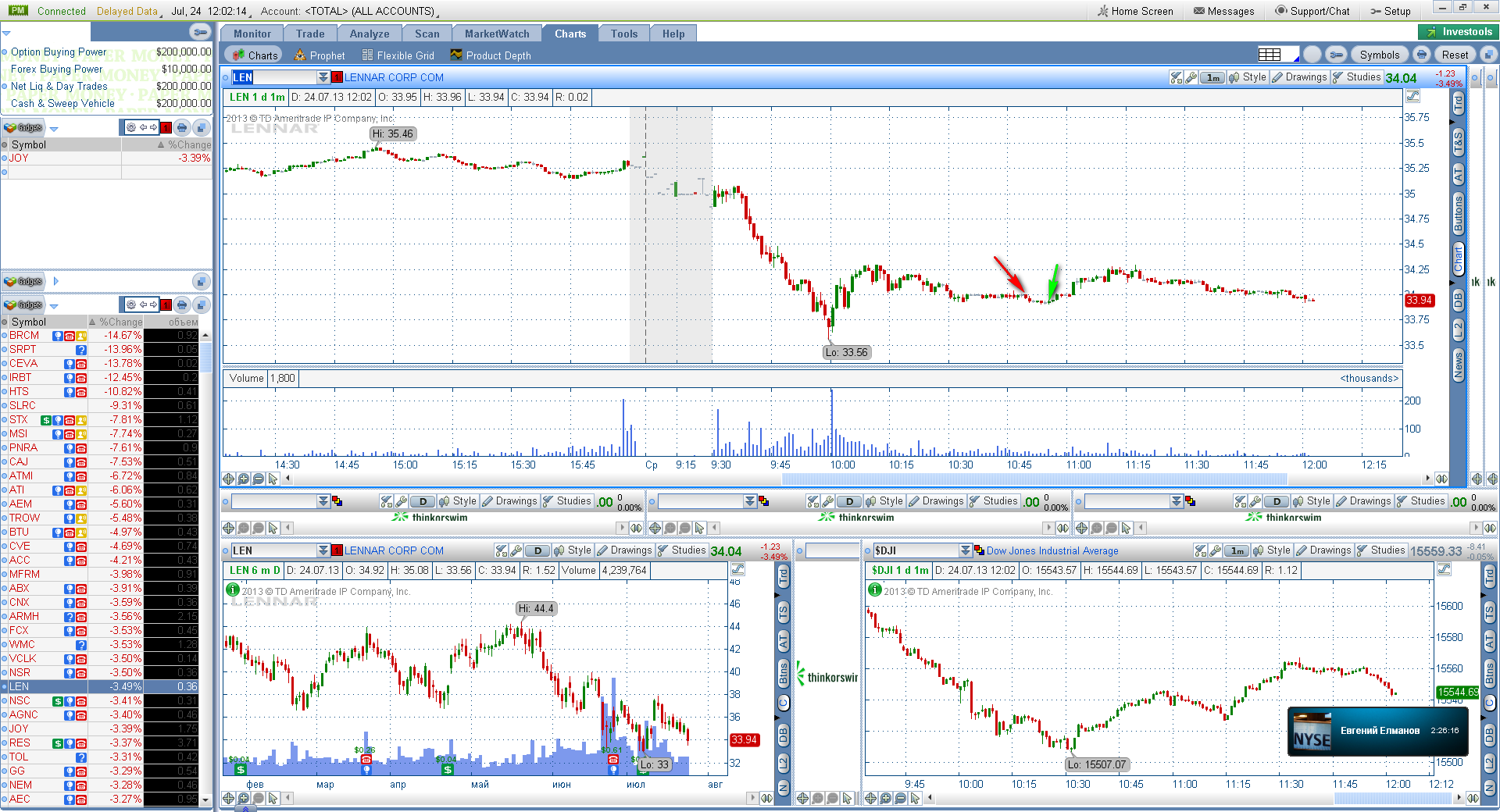
Task: Click the 1m timeframe button on main LEN chart
Action: (1212, 77)
